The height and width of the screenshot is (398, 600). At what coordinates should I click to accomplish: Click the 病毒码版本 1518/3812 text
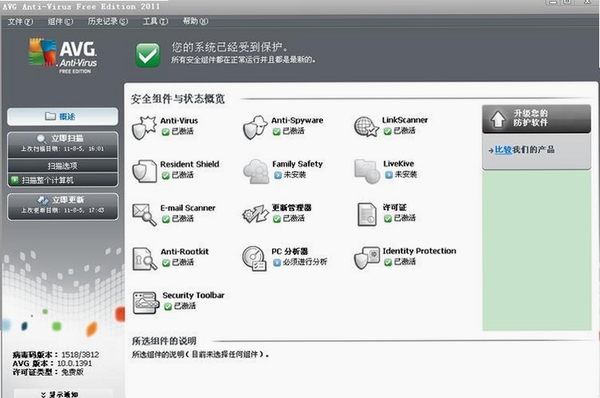click(x=56, y=355)
